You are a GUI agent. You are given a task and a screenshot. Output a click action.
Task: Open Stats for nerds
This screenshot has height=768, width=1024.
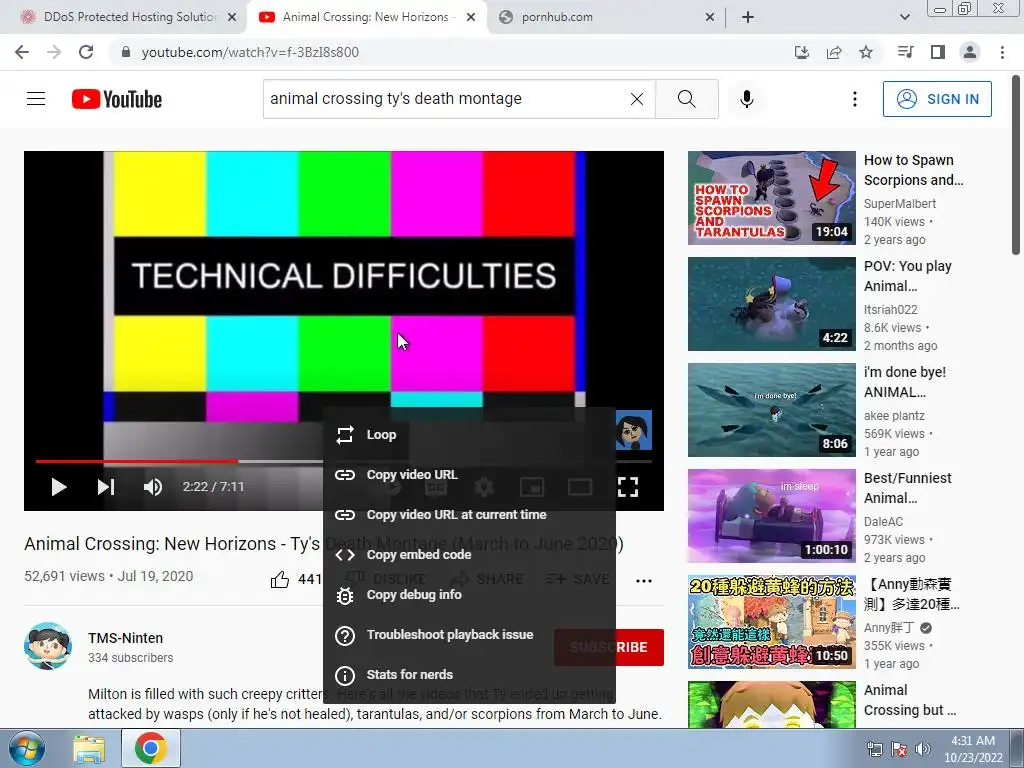469,675
